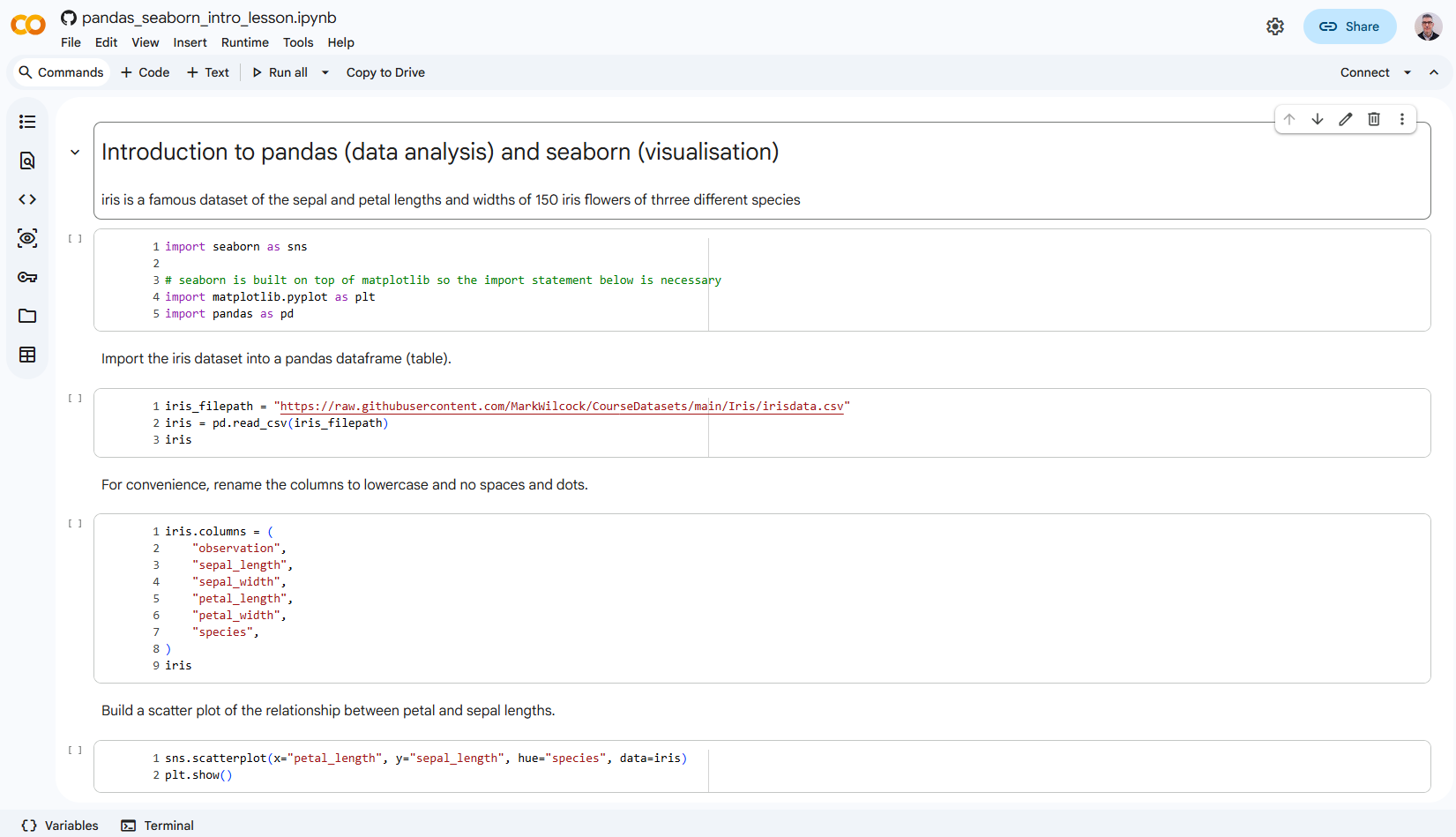This screenshot has width=1456, height=837.
Task: Open the Secrets panel via the key icon
Action: click(27, 277)
